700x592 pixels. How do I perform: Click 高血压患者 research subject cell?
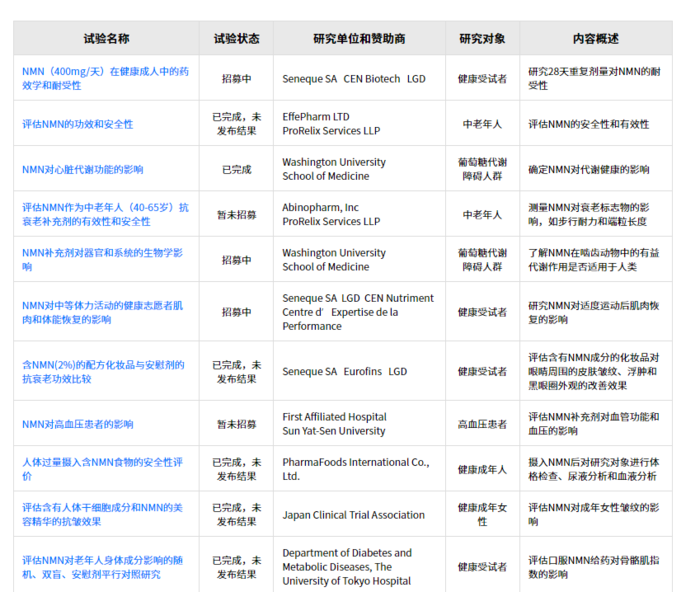[x=482, y=424]
